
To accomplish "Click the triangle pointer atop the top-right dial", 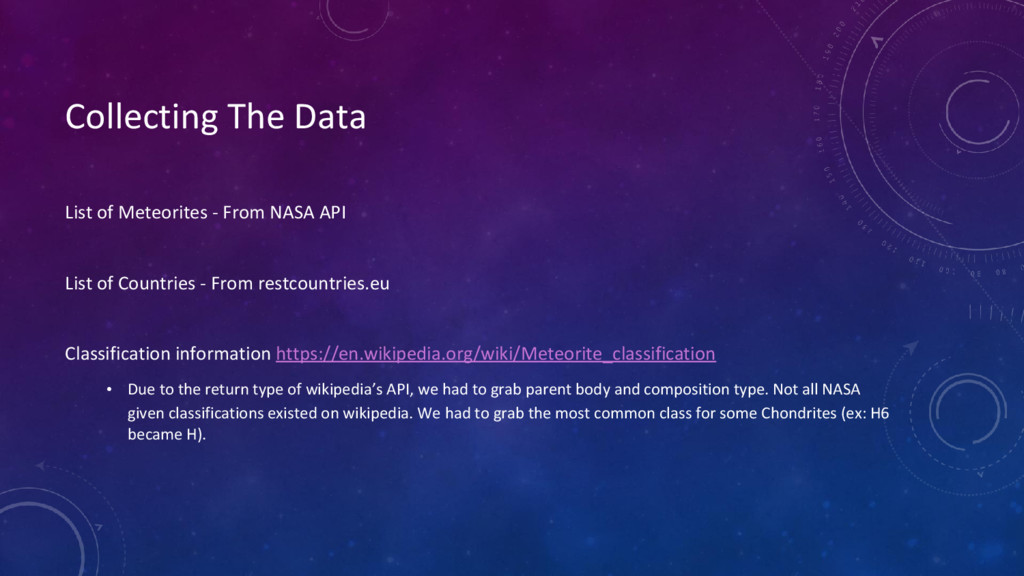I will pyautogui.click(x=877, y=42).
